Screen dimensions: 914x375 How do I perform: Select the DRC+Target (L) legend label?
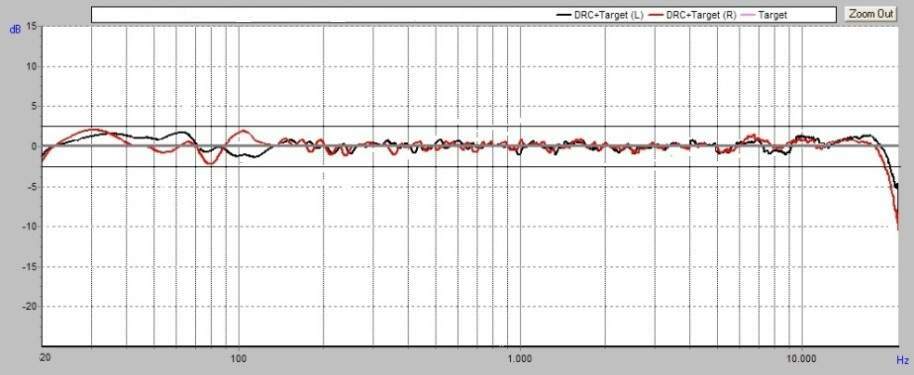click(x=609, y=15)
